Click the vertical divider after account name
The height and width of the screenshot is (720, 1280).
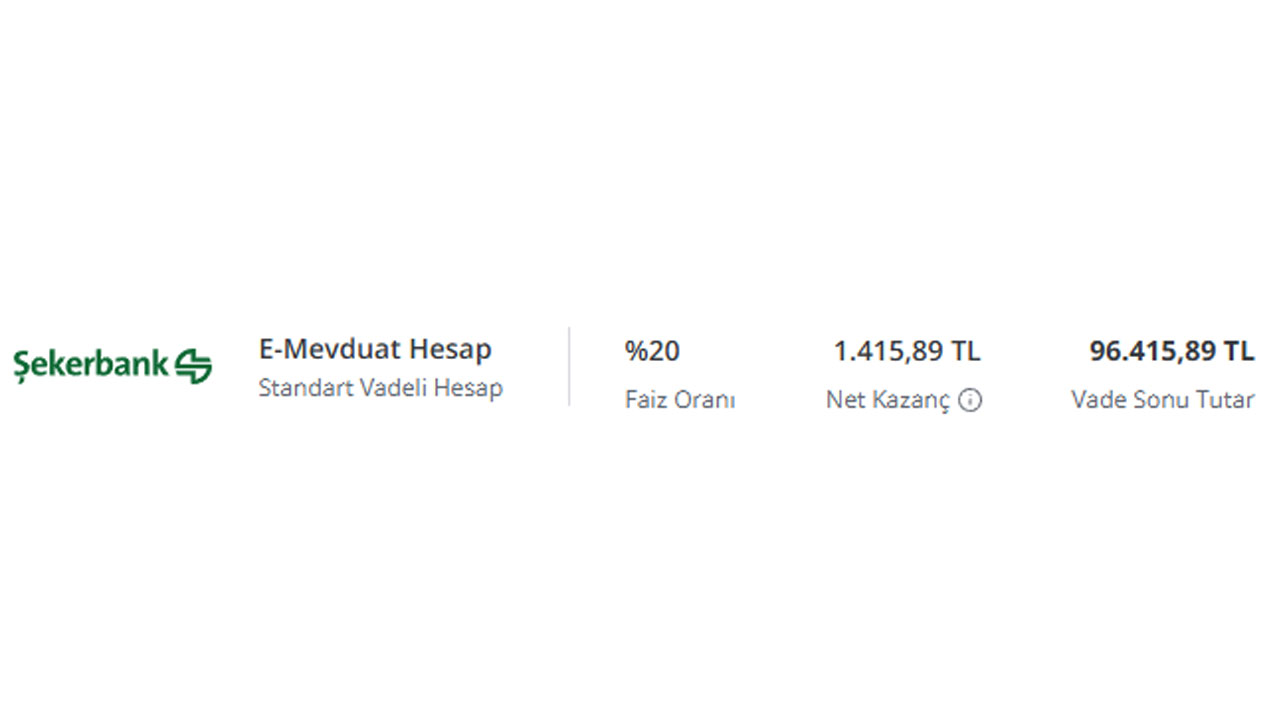(569, 366)
